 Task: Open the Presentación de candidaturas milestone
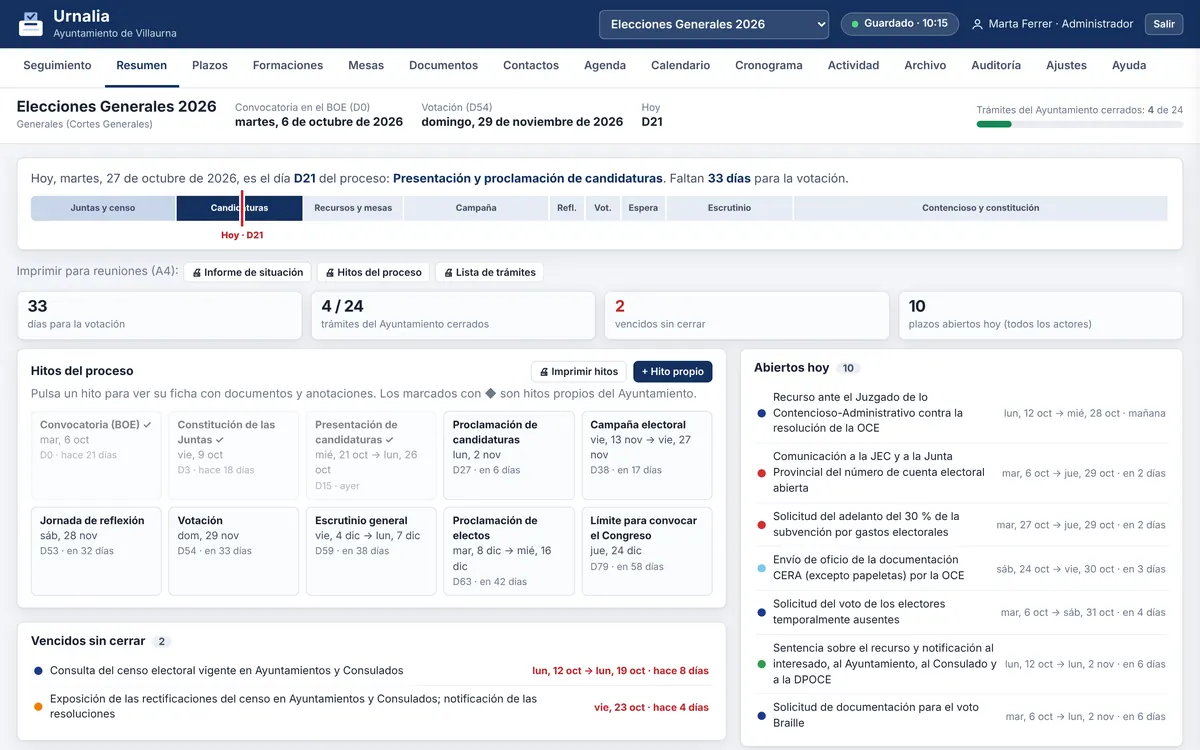(x=371, y=455)
